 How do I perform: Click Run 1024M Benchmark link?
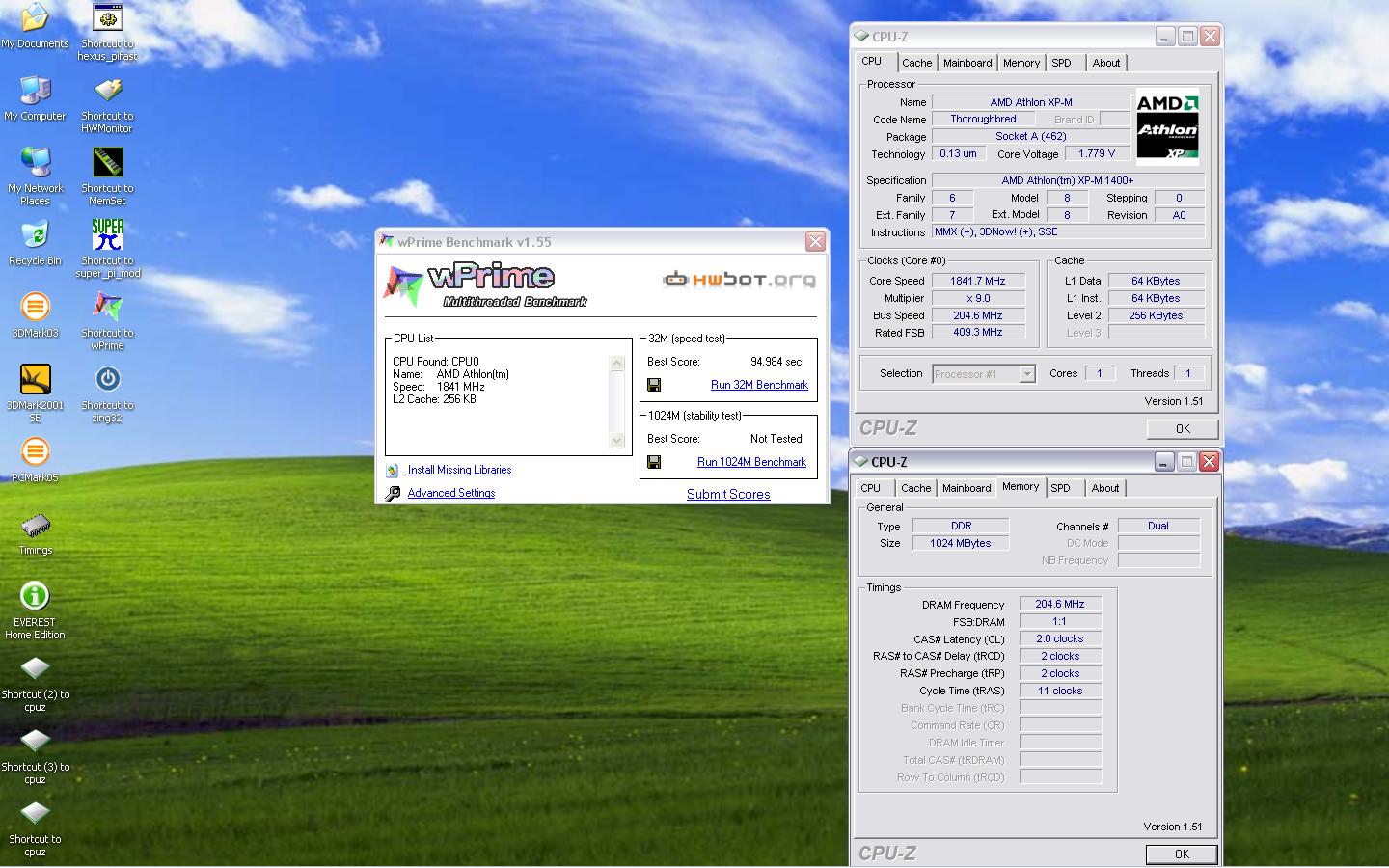pos(751,462)
